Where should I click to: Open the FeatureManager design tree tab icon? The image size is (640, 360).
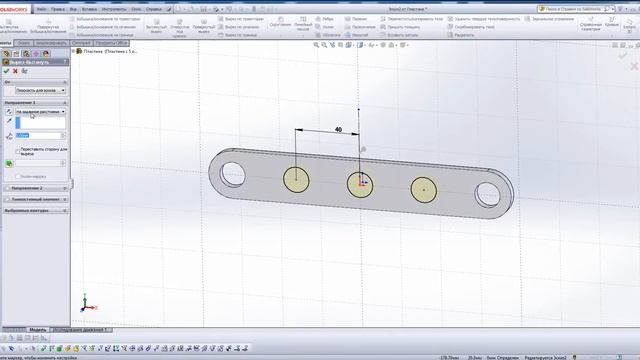7,53
